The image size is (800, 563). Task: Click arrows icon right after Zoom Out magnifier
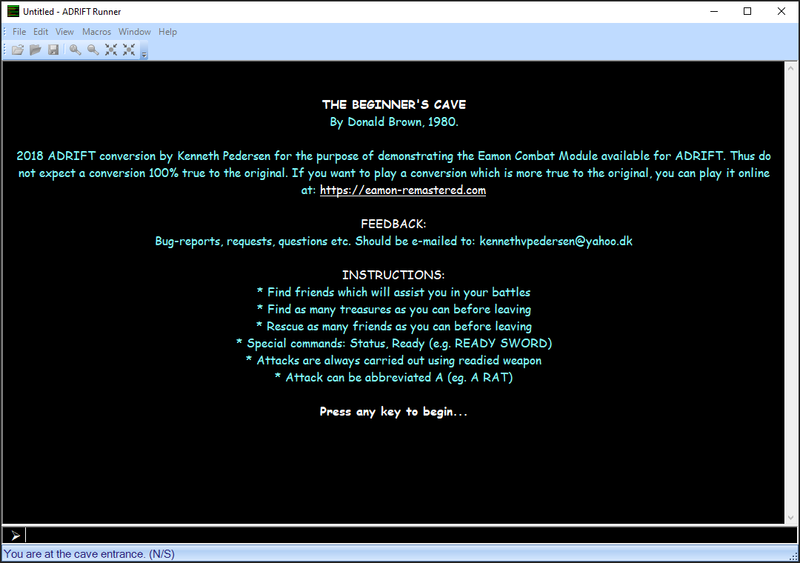click(x=111, y=50)
